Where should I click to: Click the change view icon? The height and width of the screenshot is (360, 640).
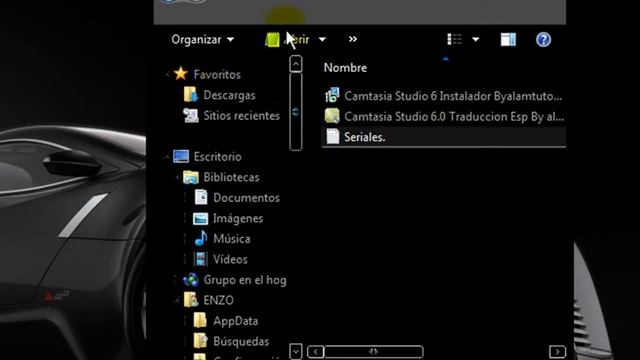point(454,40)
